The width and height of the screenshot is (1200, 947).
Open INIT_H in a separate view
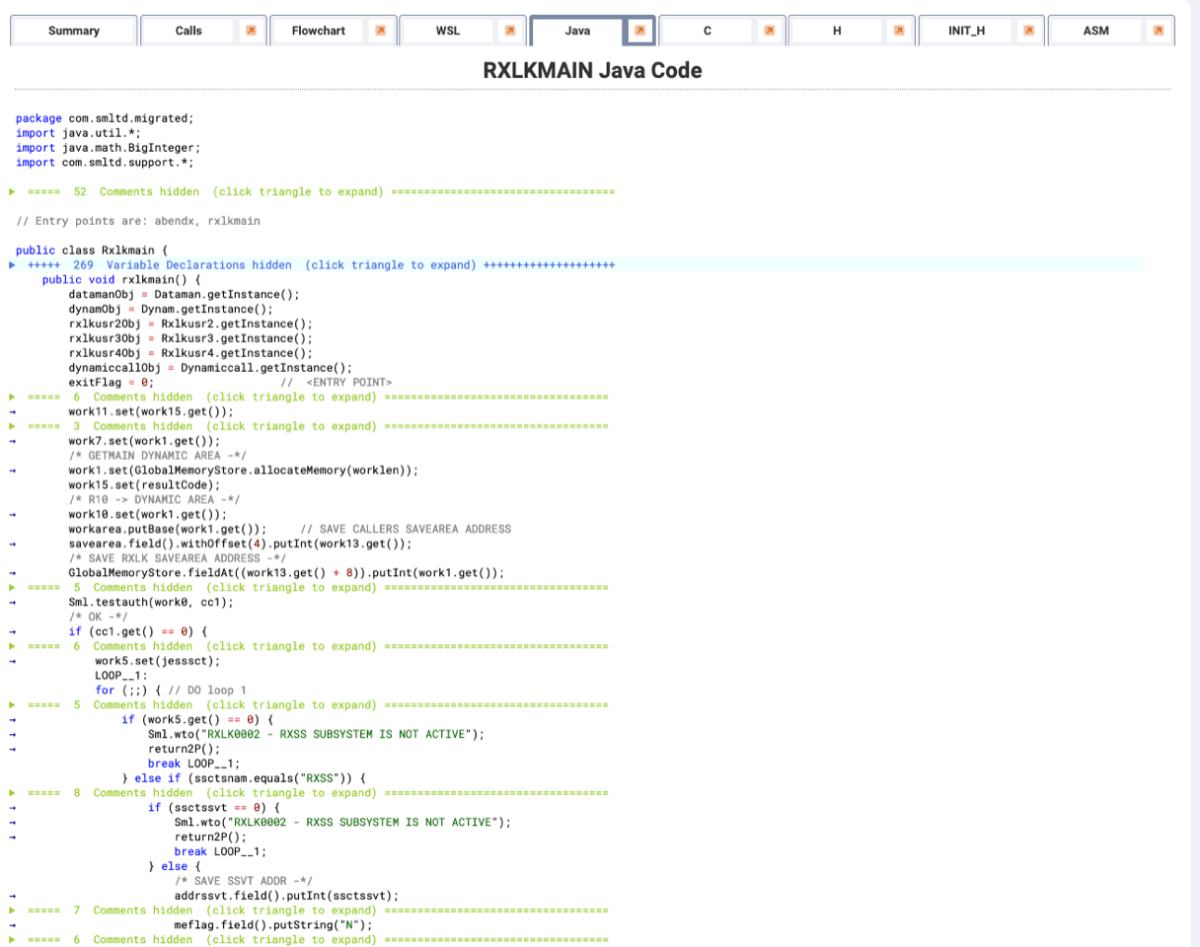[x=1028, y=31]
